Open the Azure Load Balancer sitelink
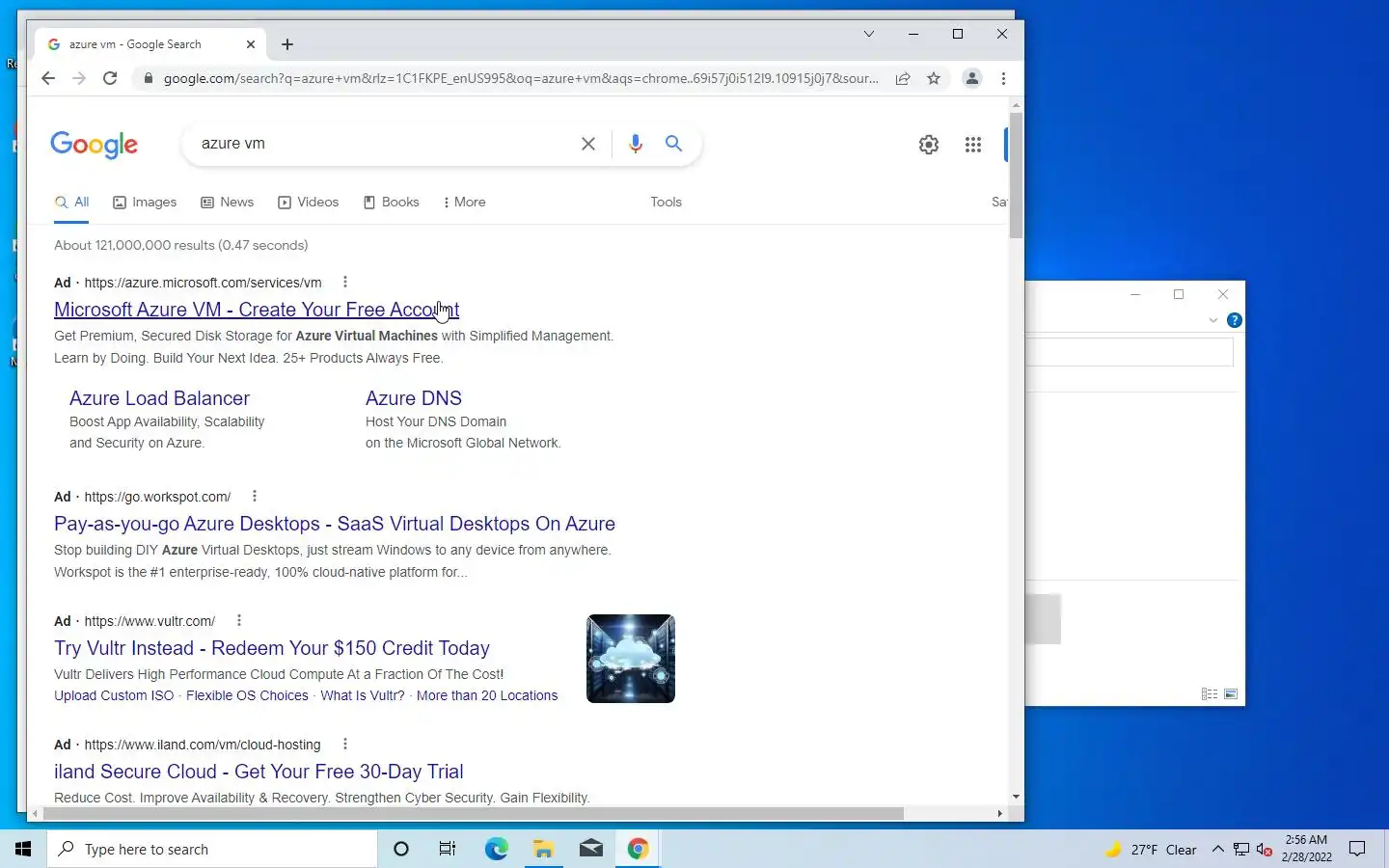 (x=159, y=398)
